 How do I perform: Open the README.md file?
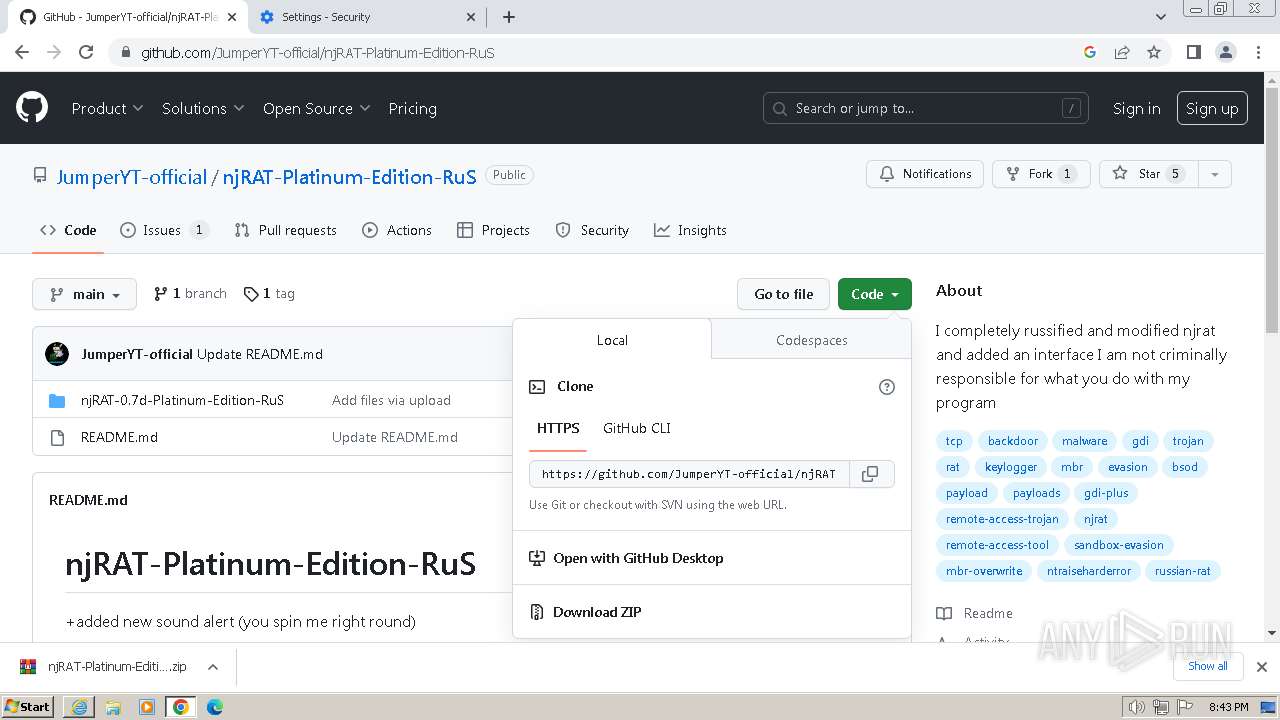[119, 437]
